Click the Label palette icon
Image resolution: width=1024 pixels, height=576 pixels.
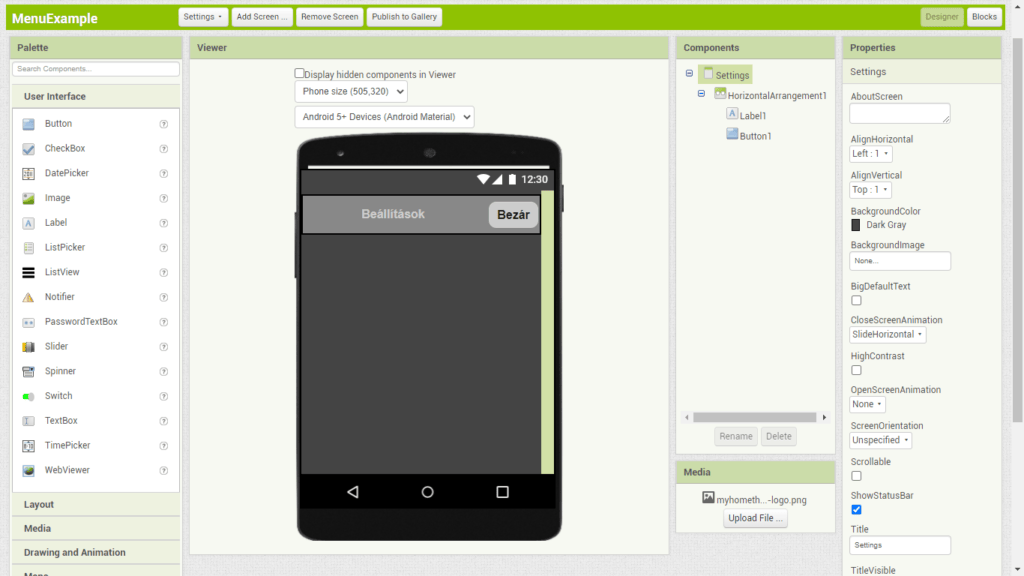[28, 223]
